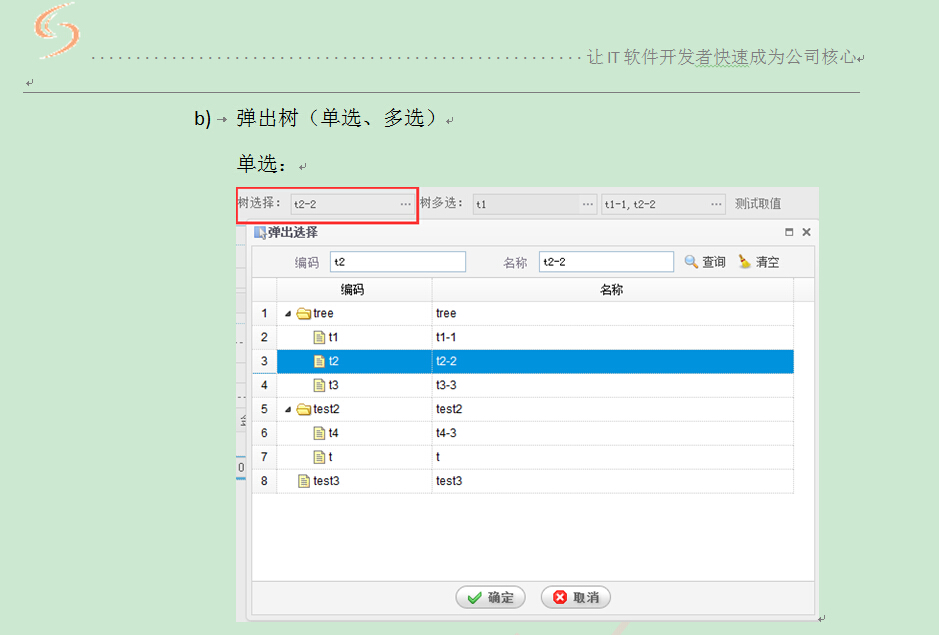Close the 弹出选择 dialog
This screenshot has height=635, width=939.
click(x=807, y=232)
